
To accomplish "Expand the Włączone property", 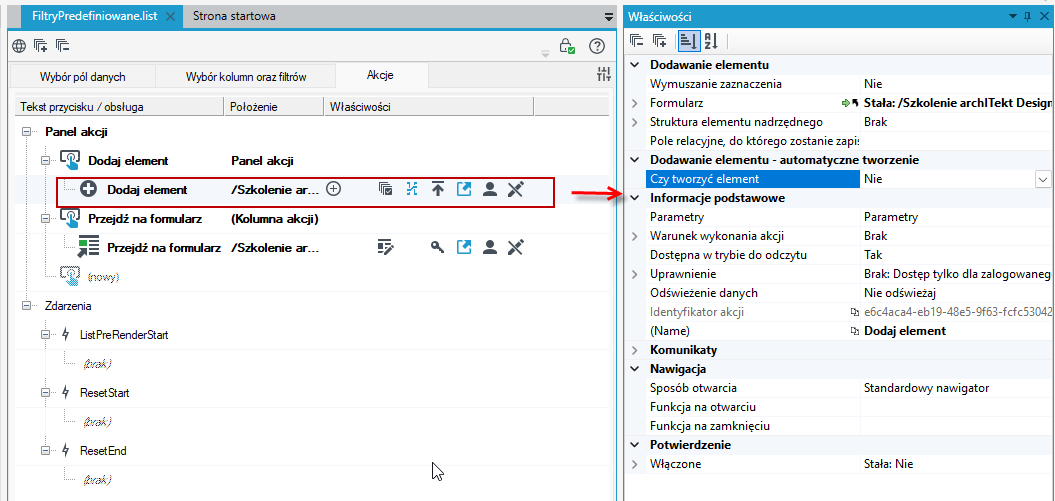I will click(x=634, y=464).
